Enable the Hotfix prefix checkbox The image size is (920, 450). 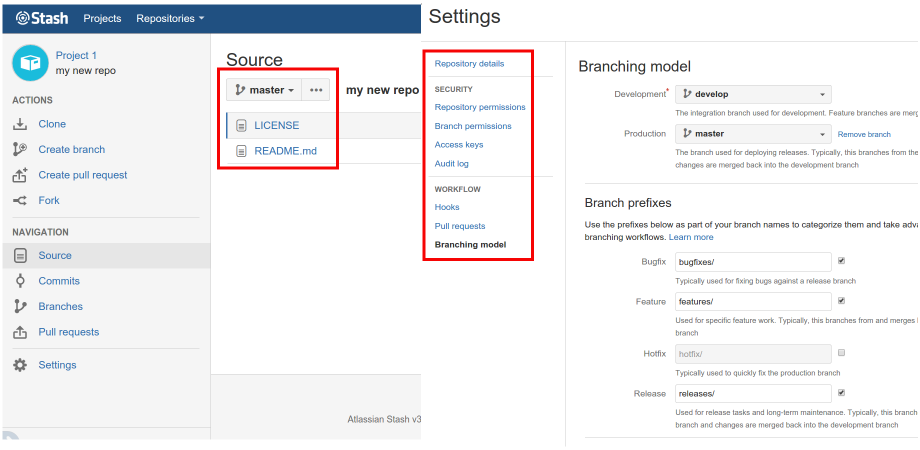coord(841,353)
